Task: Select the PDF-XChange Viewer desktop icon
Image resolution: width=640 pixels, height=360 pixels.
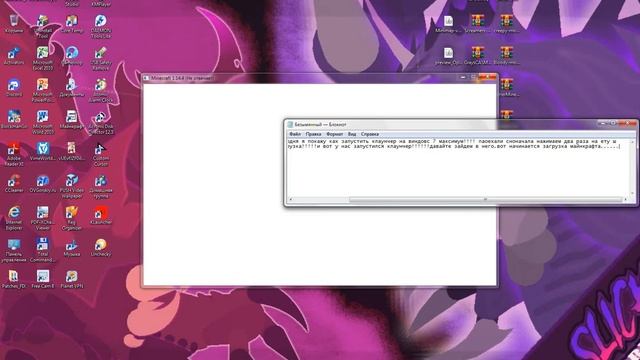Action: point(42,218)
